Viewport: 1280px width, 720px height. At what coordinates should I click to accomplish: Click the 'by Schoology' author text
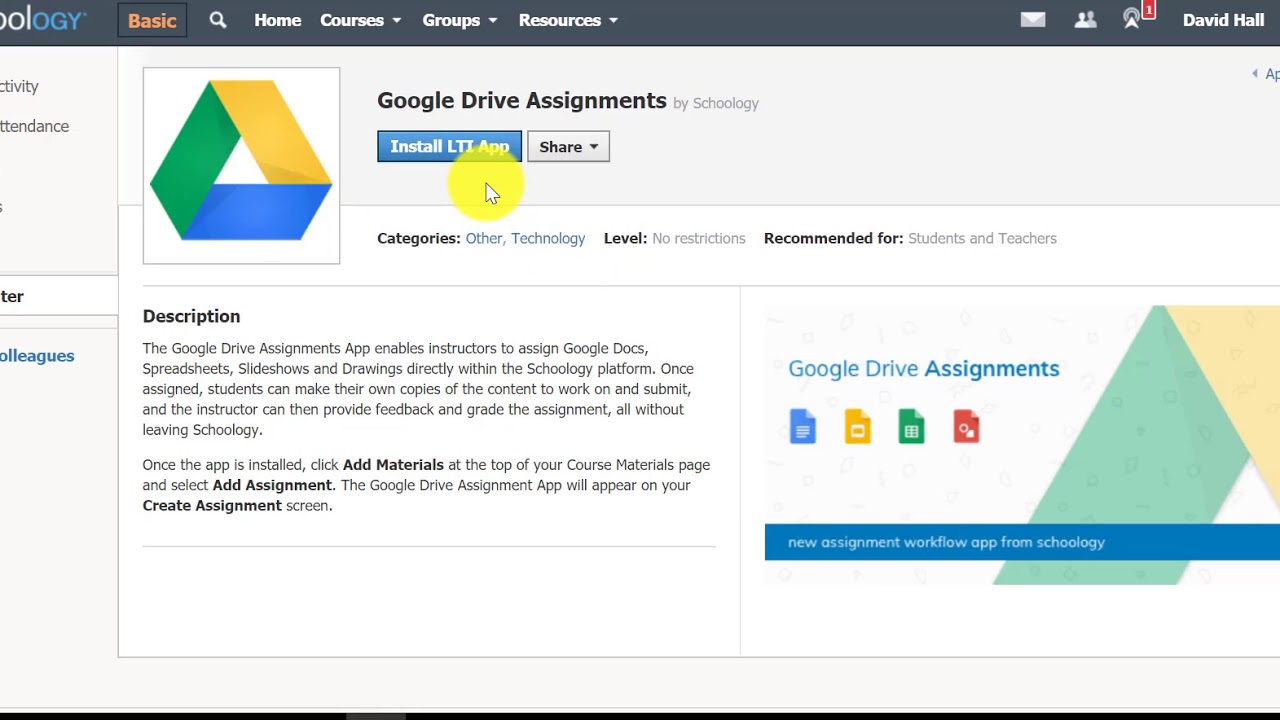(716, 103)
